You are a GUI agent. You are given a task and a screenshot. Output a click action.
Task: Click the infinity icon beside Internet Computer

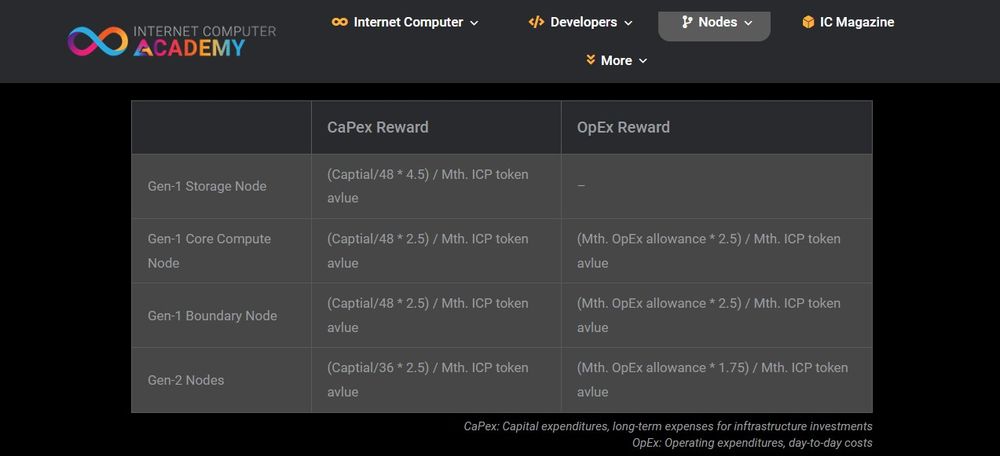(x=340, y=22)
